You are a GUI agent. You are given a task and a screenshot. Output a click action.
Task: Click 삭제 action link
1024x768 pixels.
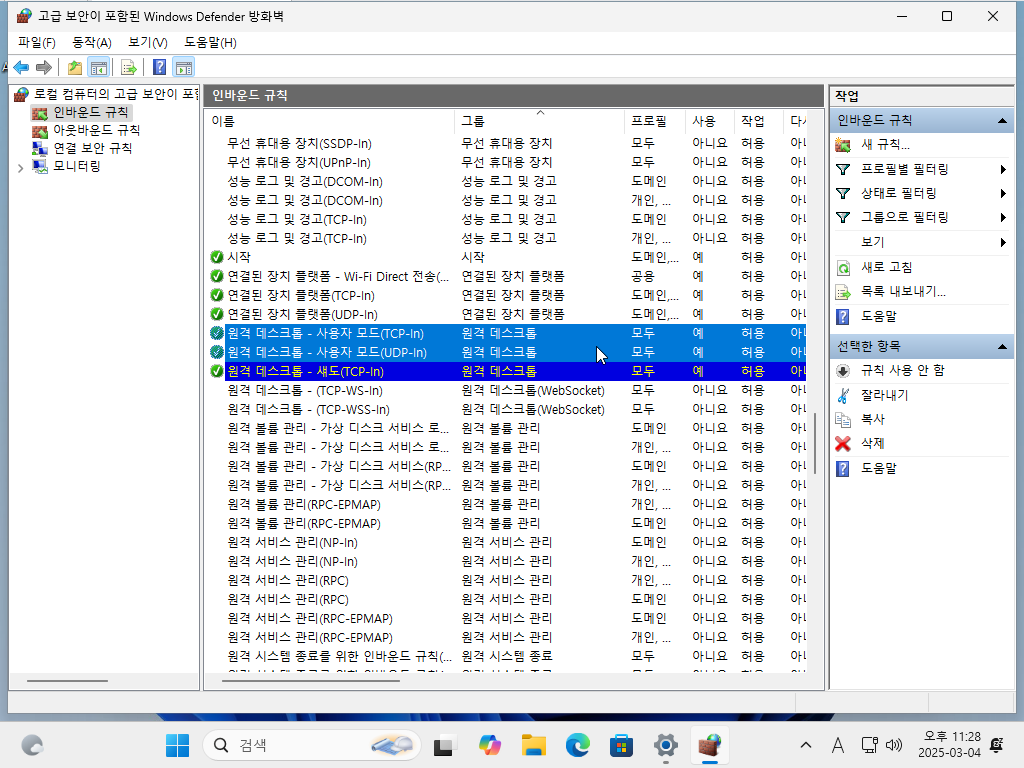pos(872,443)
